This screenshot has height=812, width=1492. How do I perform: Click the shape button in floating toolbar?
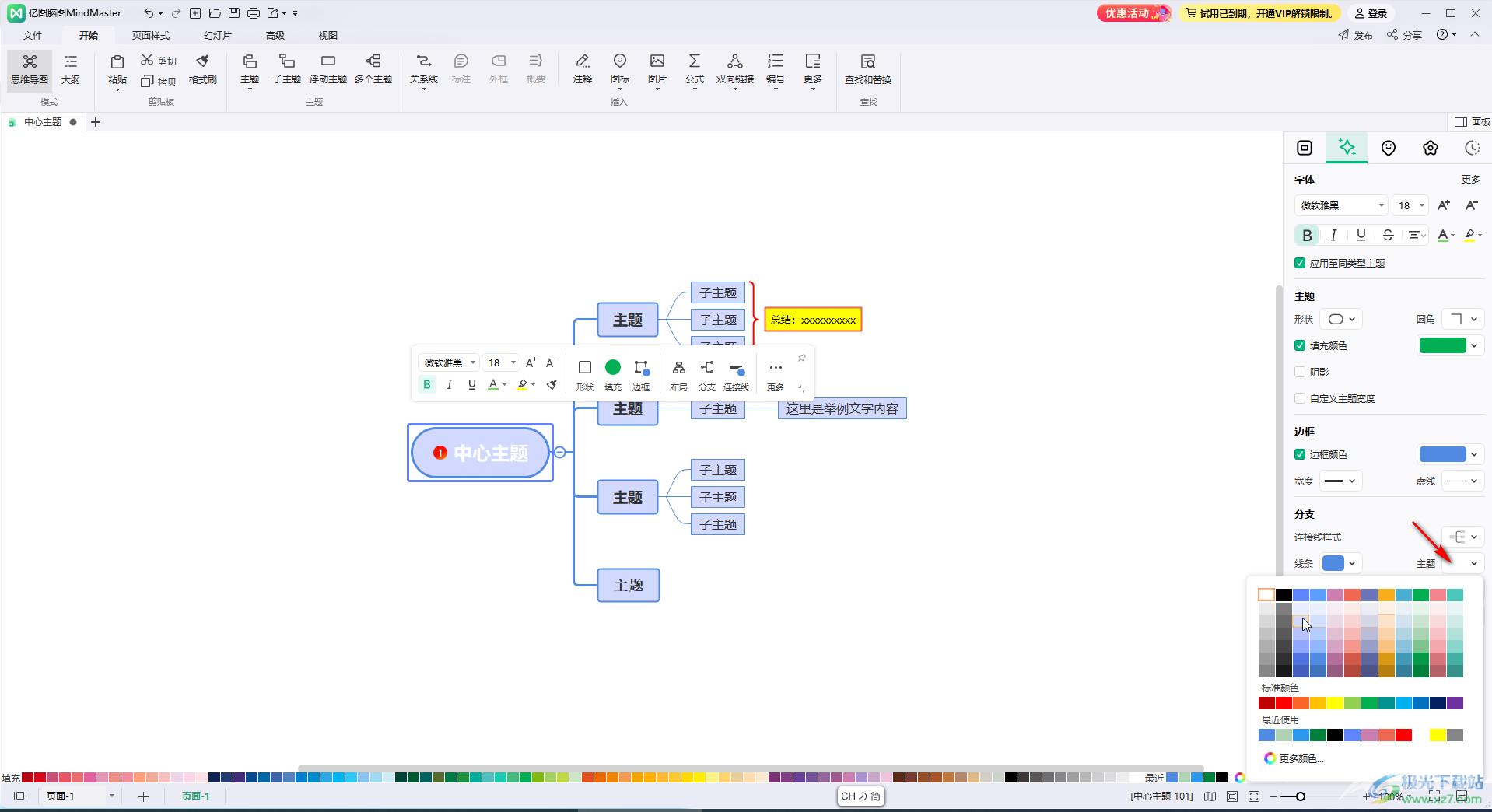[x=585, y=375]
